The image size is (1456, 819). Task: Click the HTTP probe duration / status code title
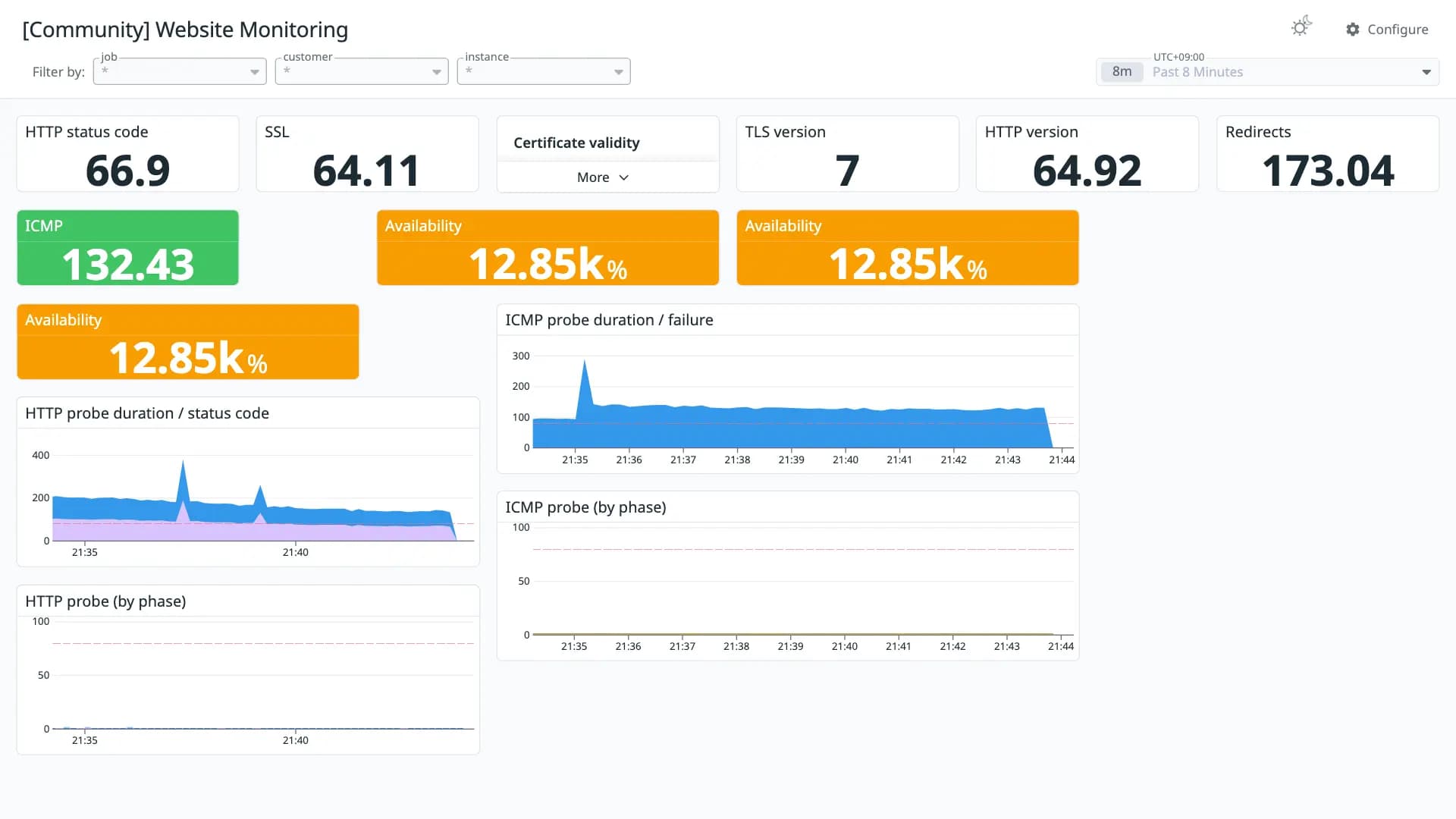click(x=147, y=413)
